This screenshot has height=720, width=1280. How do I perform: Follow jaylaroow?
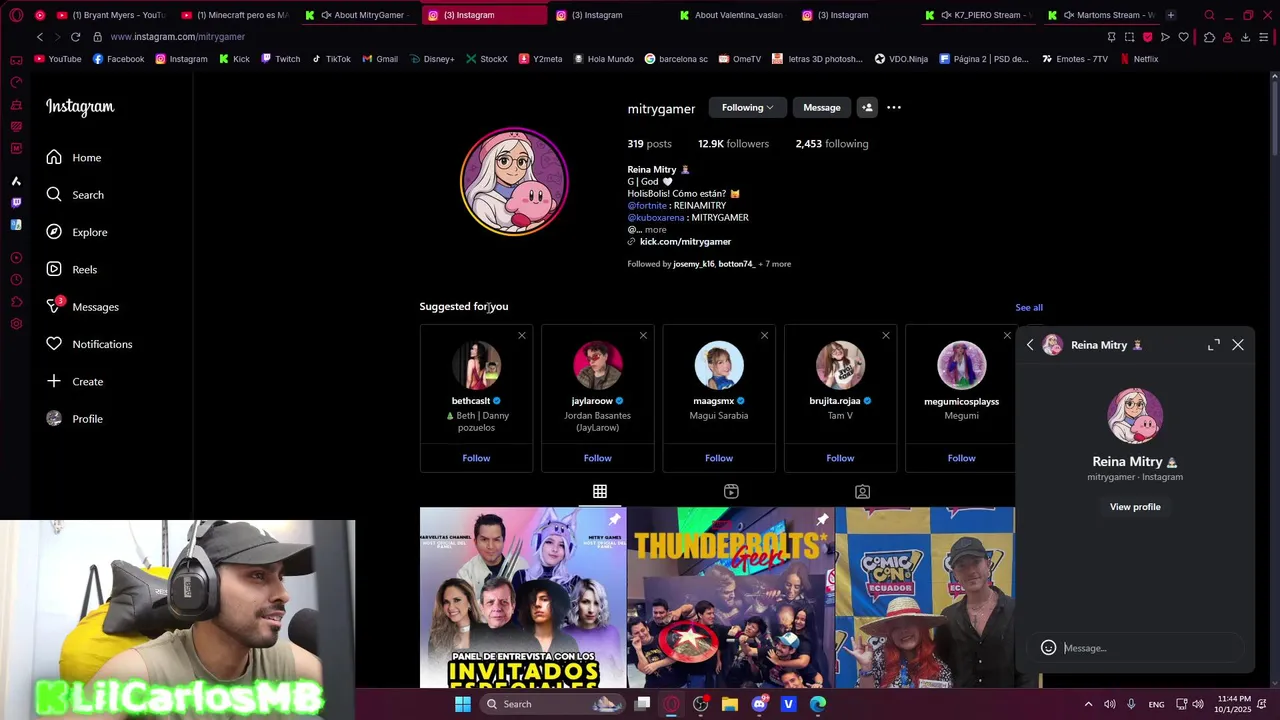pos(597,458)
